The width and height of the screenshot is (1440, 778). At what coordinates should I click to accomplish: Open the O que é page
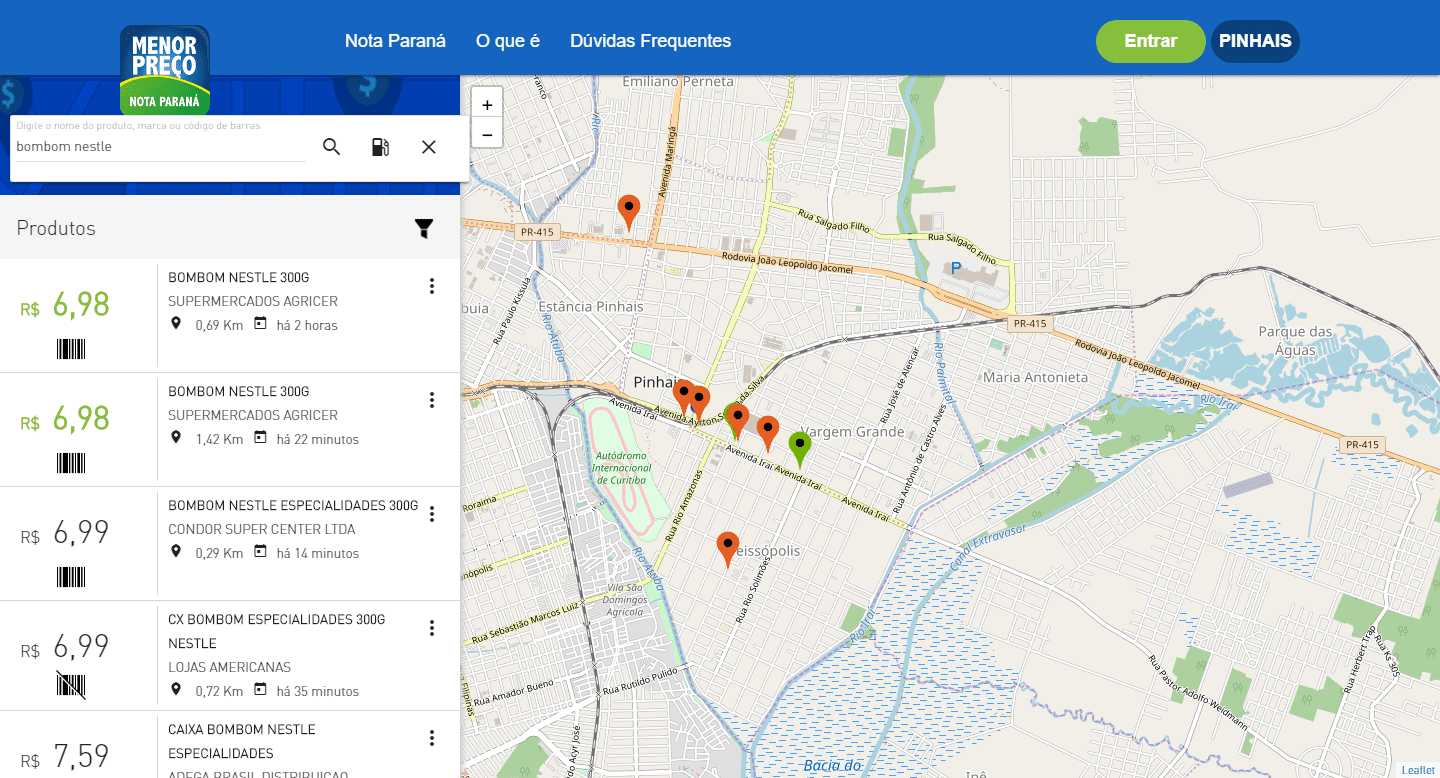click(x=508, y=41)
